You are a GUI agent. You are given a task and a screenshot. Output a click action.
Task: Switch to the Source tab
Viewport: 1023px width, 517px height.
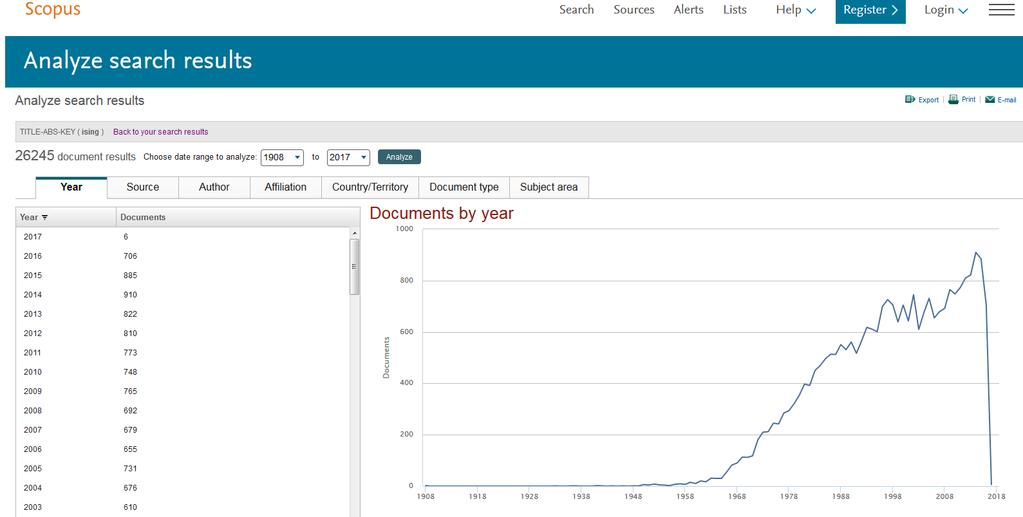point(143,187)
